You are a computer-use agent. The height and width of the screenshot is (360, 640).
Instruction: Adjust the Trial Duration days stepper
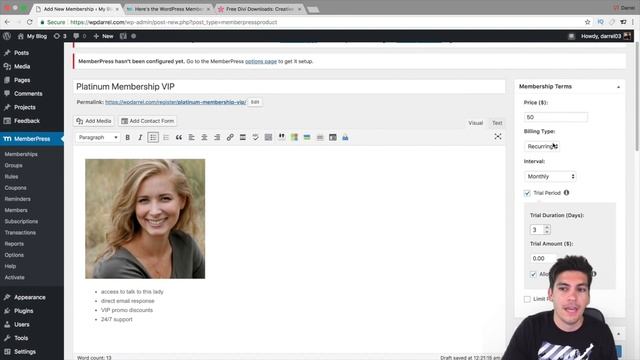coord(547,229)
